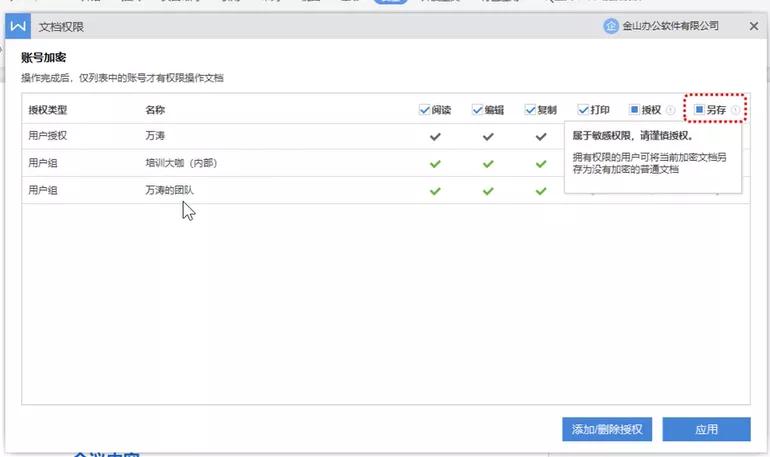Select the 万涛的团队 name cell
The height and width of the screenshot is (457, 770).
(x=169, y=190)
